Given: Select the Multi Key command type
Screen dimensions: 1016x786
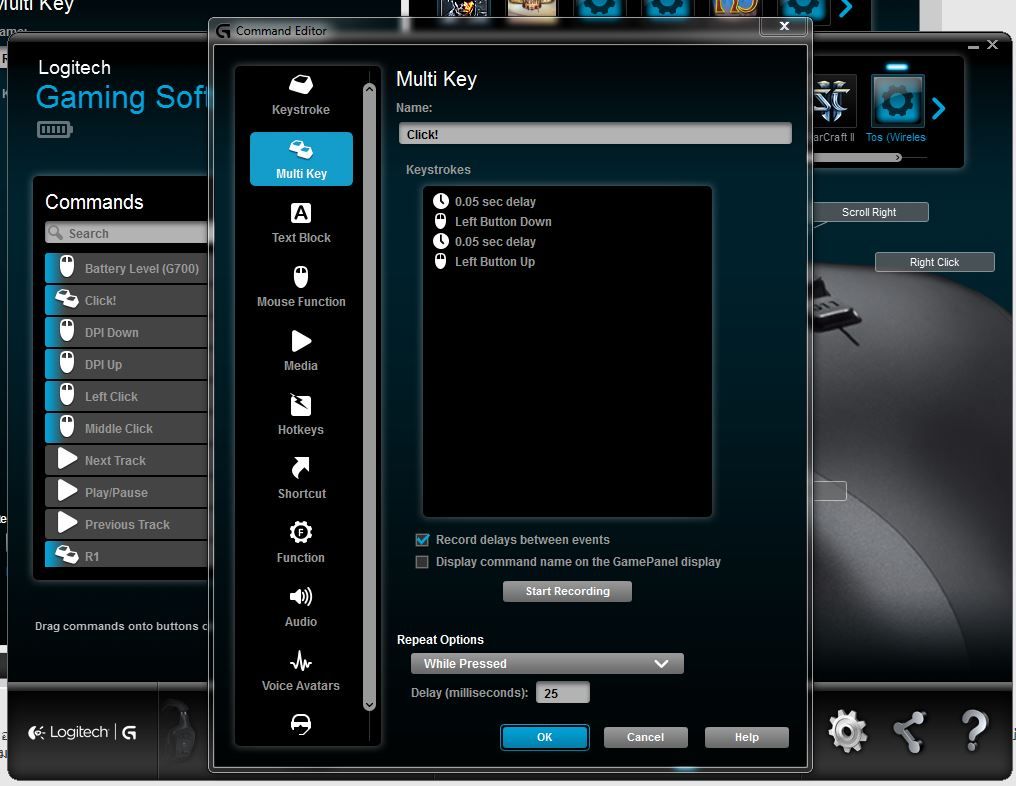Looking at the screenshot, I should click(x=301, y=159).
